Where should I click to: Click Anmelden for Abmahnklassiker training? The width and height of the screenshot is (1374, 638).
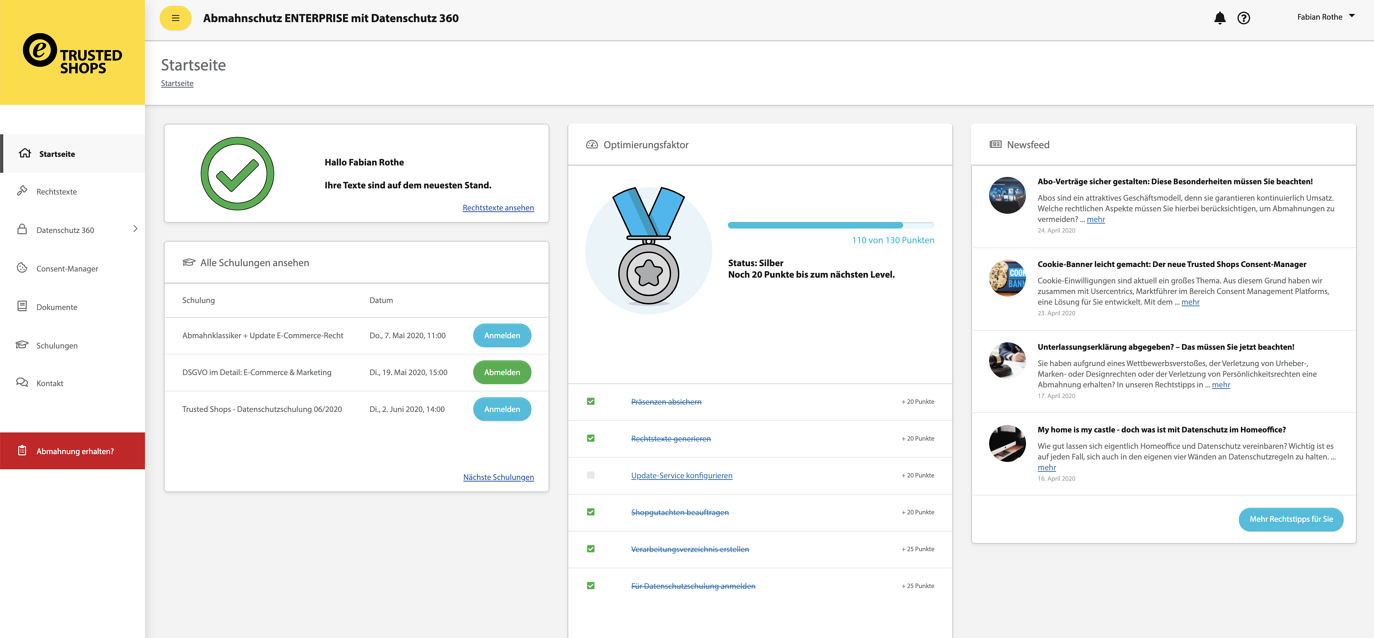(502, 335)
